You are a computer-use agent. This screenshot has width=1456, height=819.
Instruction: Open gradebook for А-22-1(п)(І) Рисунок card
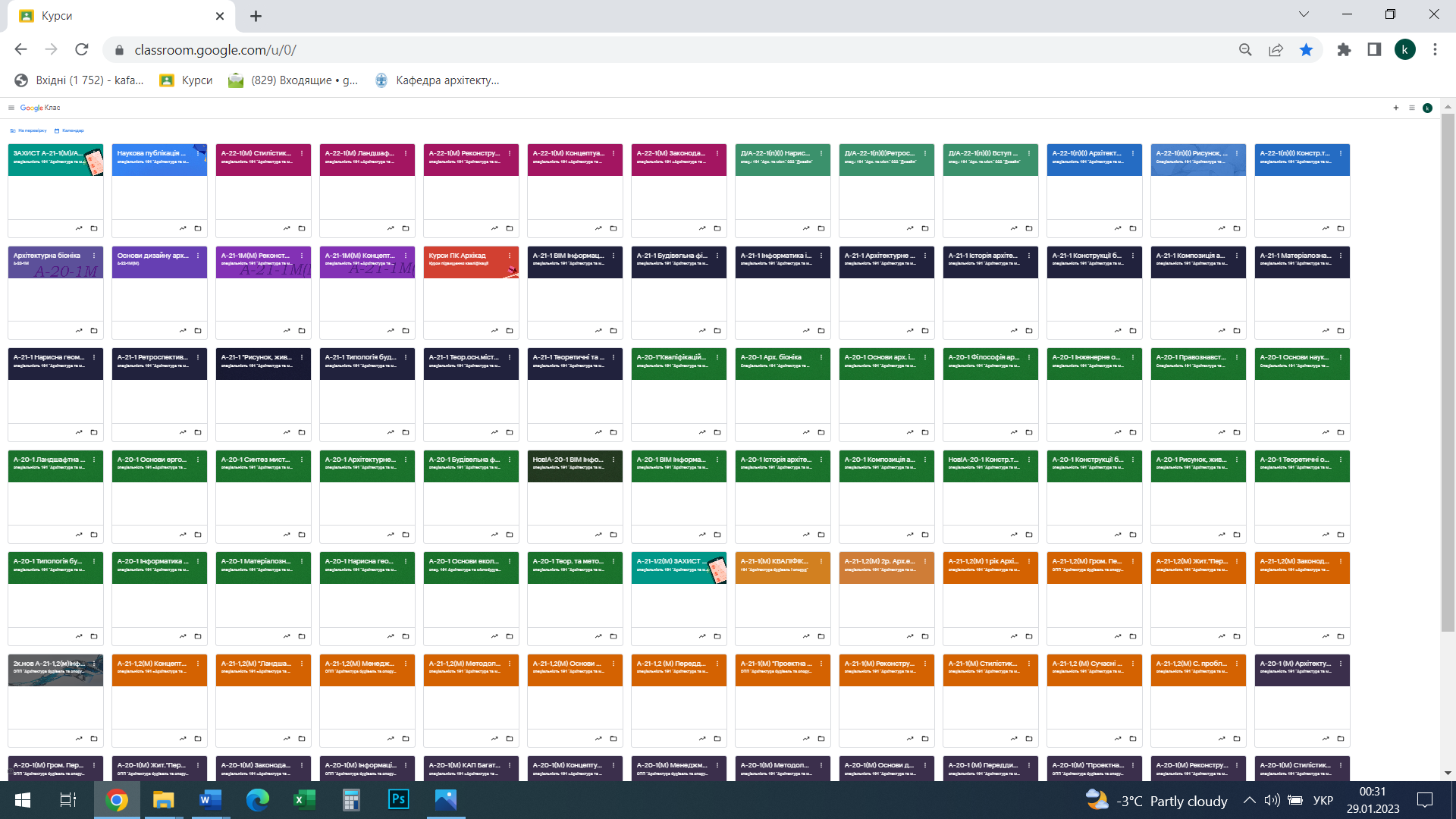pos(1222,228)
